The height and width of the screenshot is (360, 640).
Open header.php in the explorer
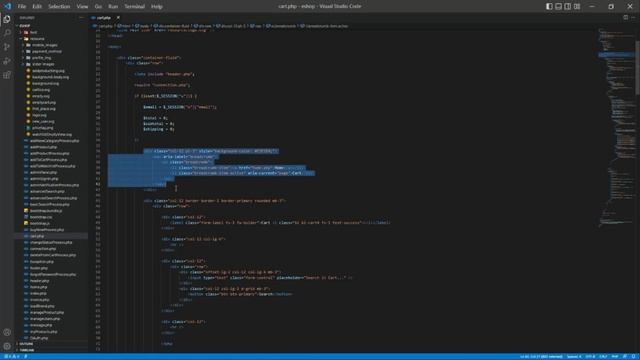[40, 281]
